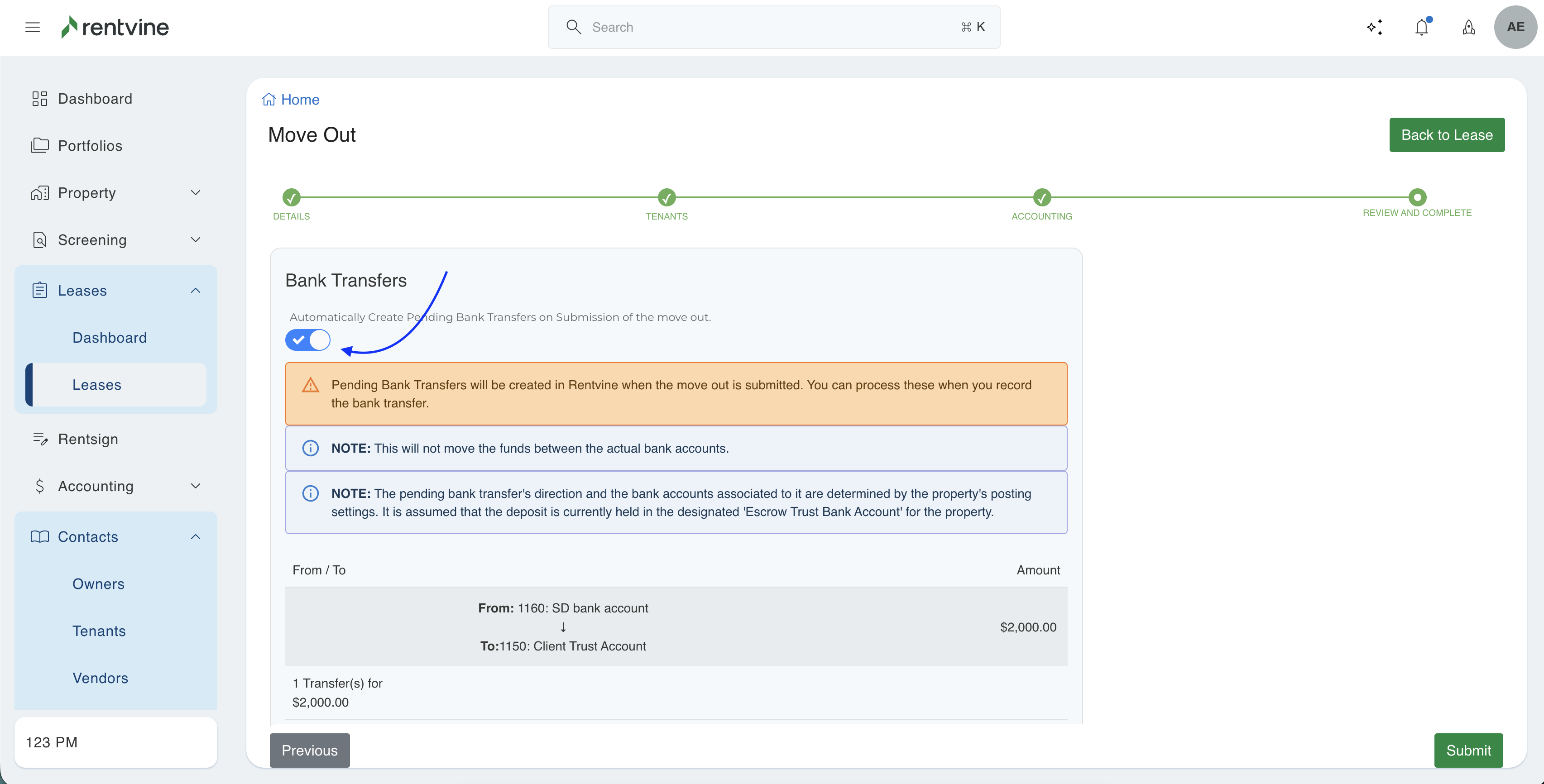This screenshot has height=784, width=1544.
Task: Jump to the Accounting step circle
Action: 1042,197
